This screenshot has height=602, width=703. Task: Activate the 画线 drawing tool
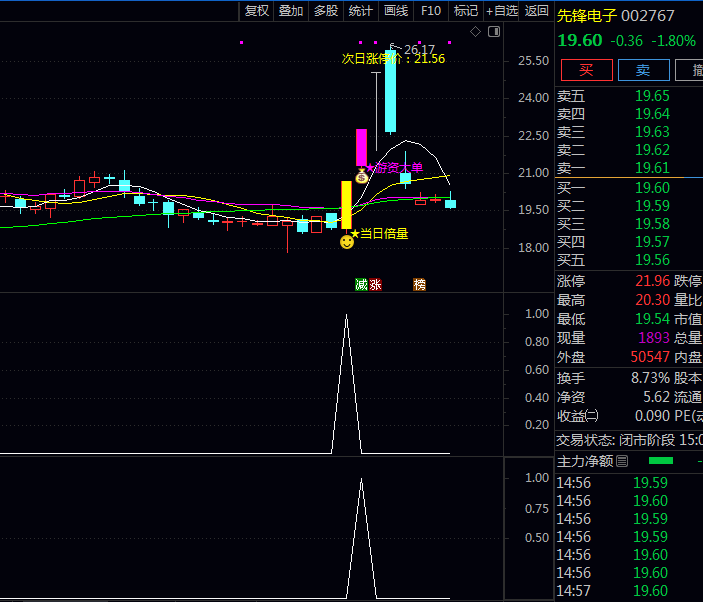396,11
